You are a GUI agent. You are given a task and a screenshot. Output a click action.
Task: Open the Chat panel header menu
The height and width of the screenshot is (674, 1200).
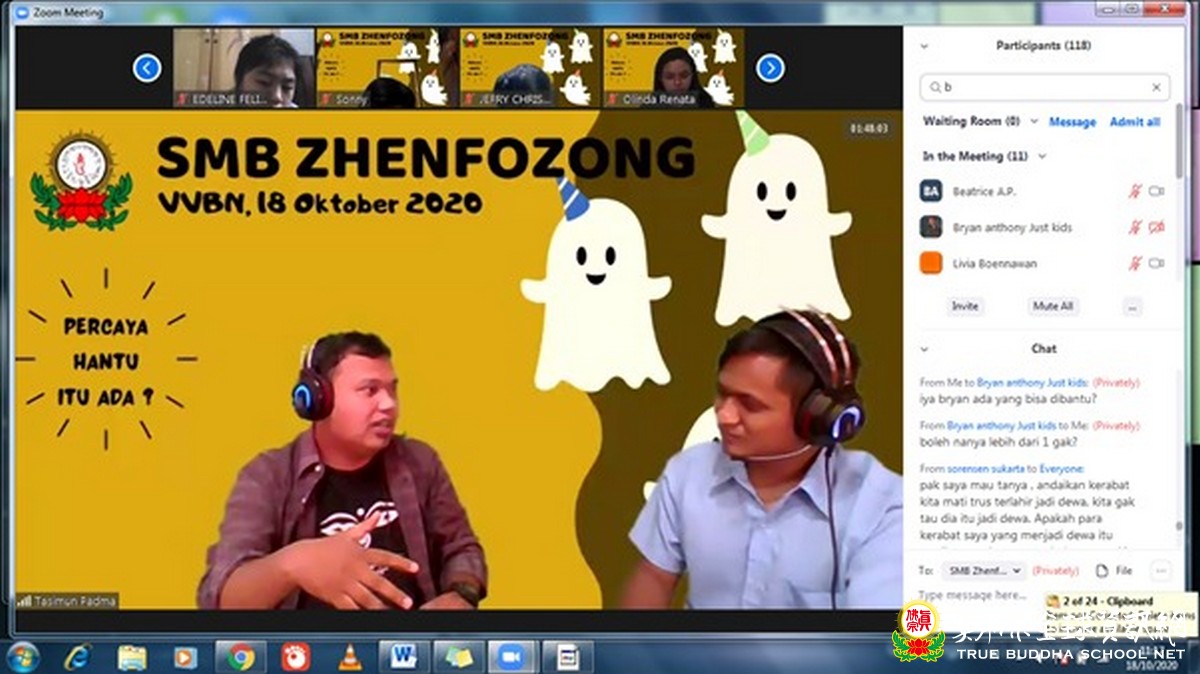pos(924,349)
